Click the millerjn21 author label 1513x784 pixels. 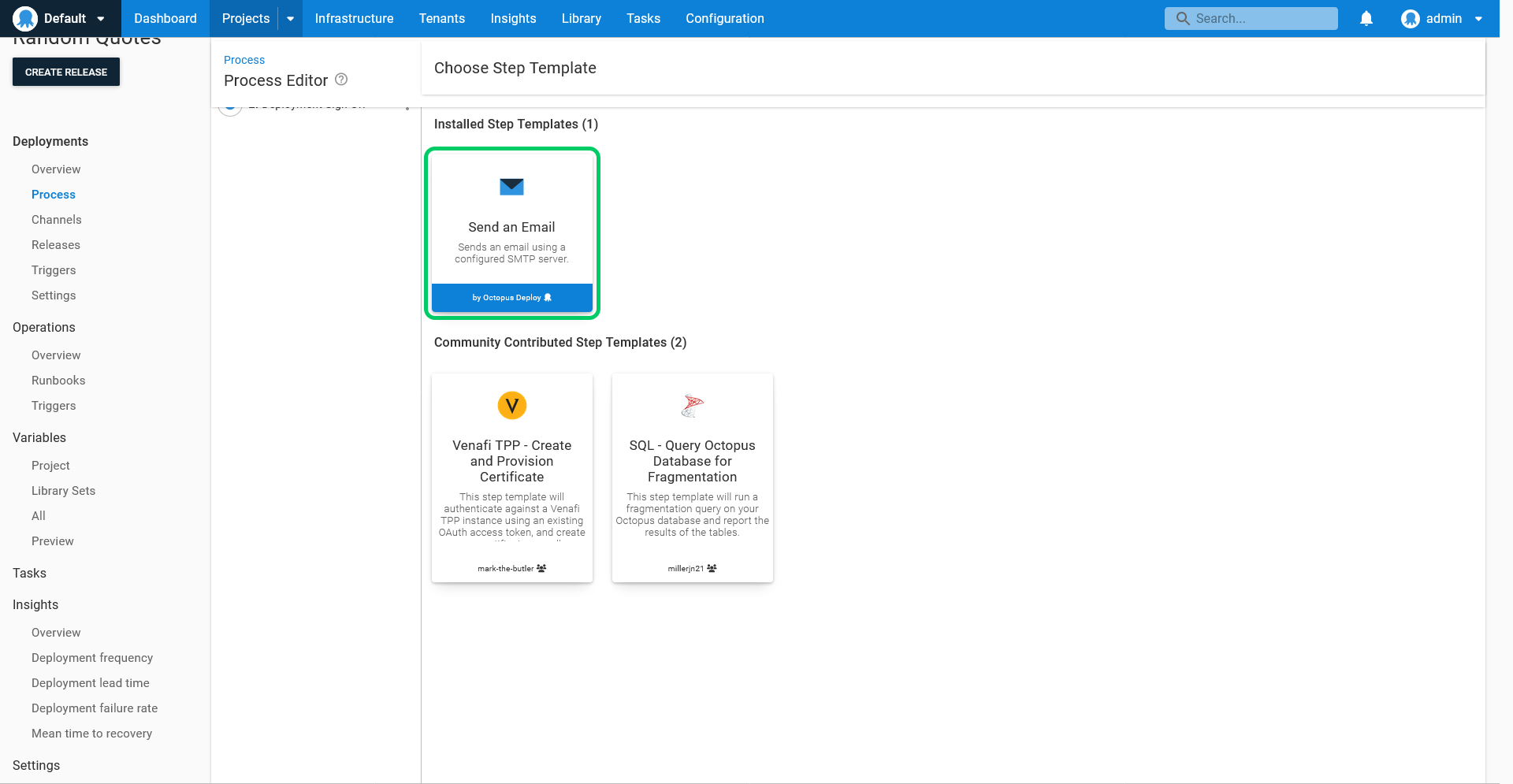[x=686, y=568]
